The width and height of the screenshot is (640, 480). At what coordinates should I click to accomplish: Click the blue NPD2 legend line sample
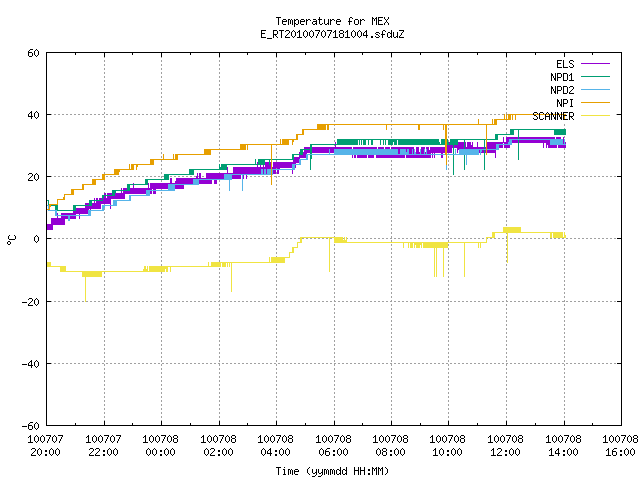click(x=595, y=89)
